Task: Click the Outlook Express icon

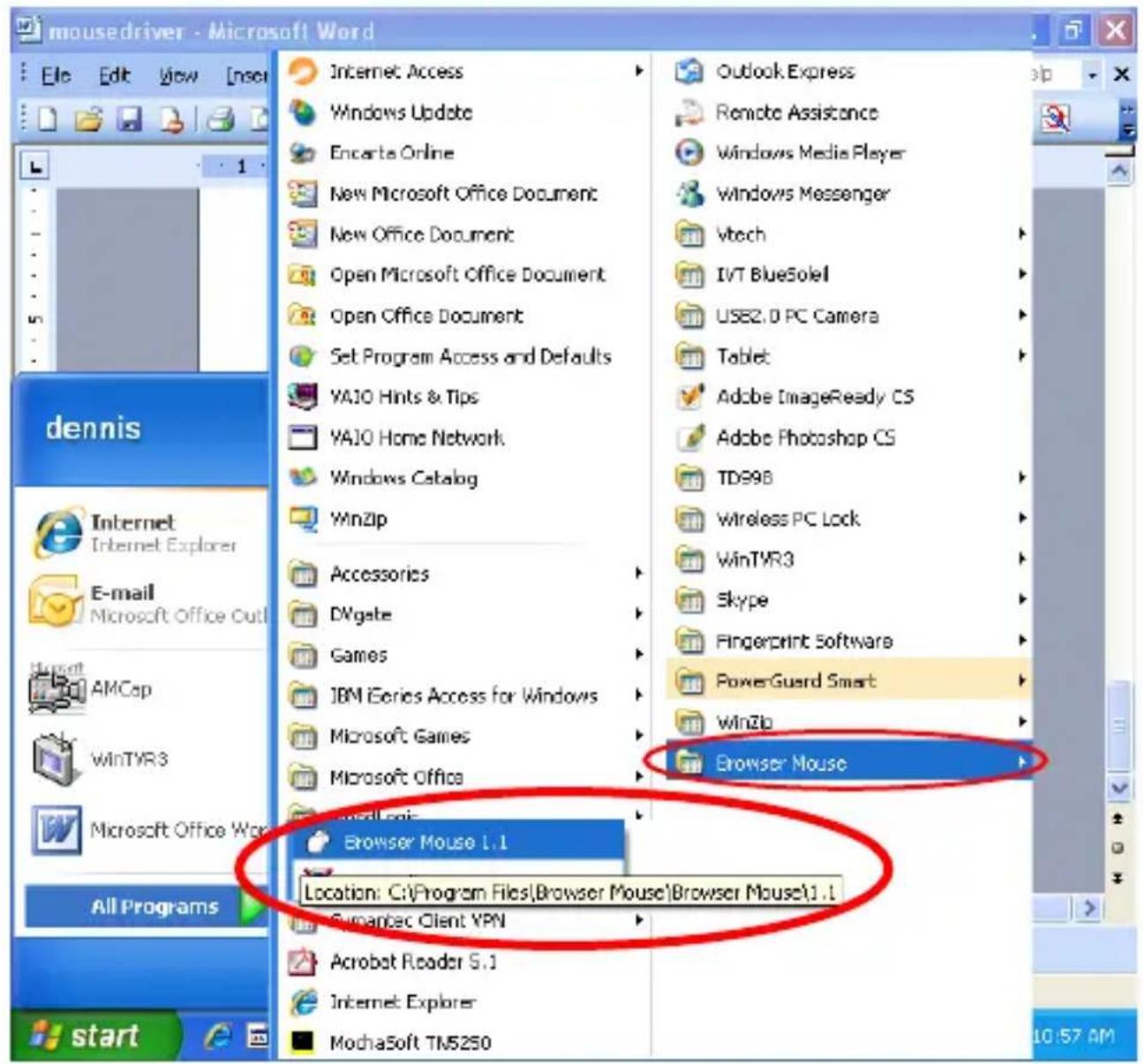Action: click(689, 71)
